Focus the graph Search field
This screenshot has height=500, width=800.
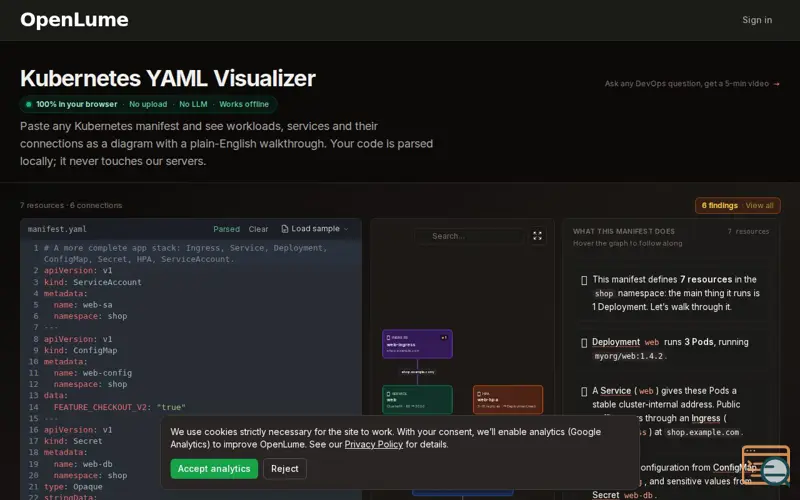point(469,236)
